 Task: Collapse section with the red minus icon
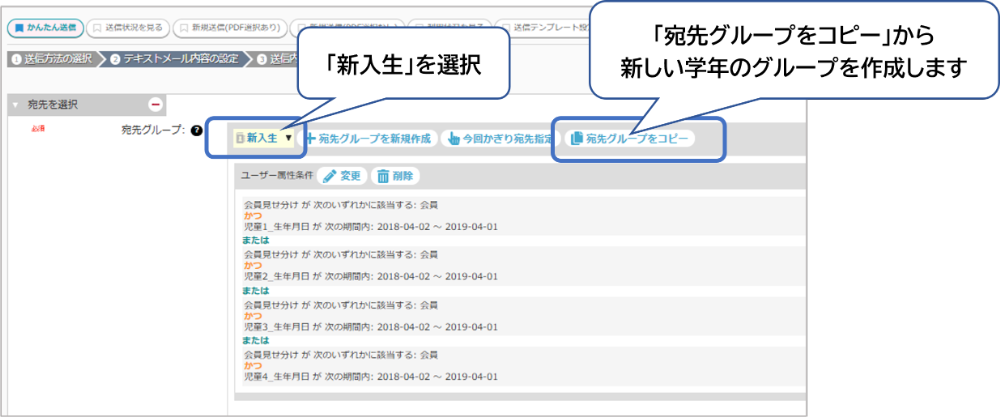[x=155, y=104]
